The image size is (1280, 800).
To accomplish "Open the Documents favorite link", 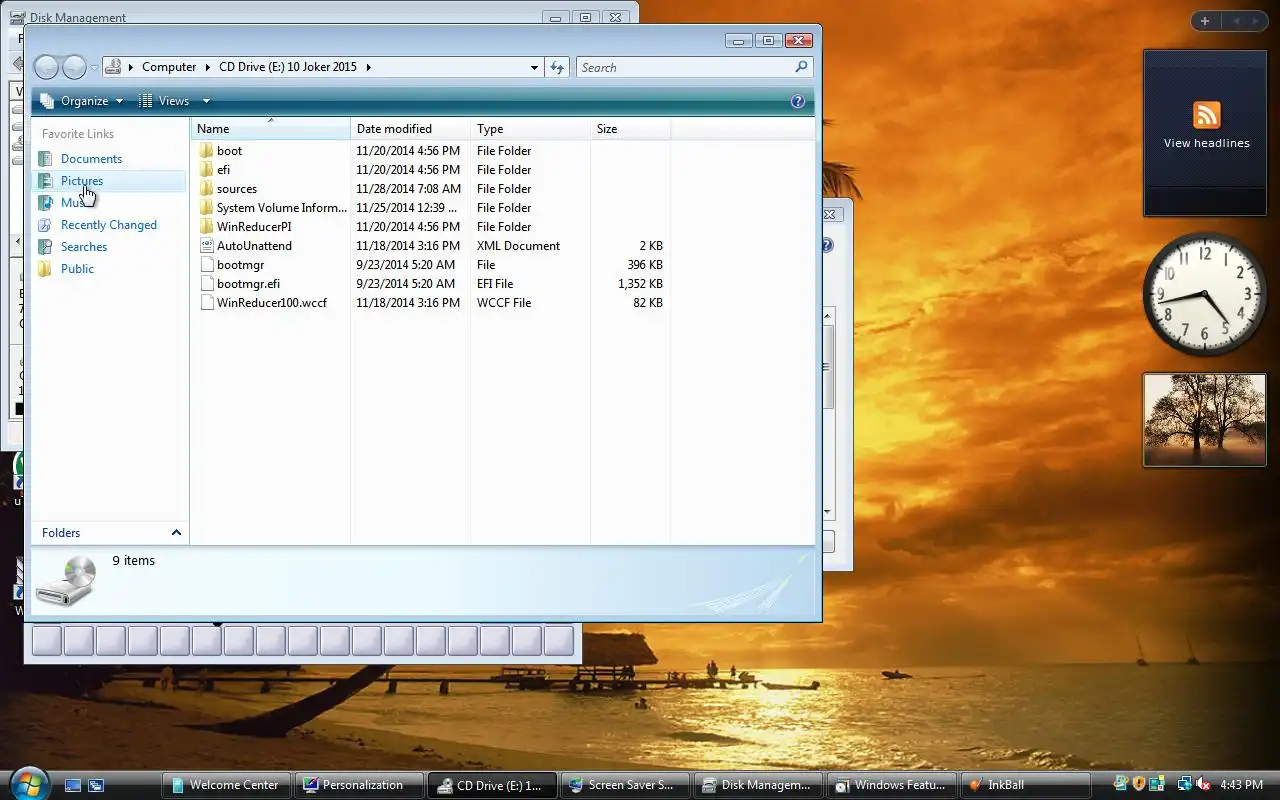I will tap(91, 159).
